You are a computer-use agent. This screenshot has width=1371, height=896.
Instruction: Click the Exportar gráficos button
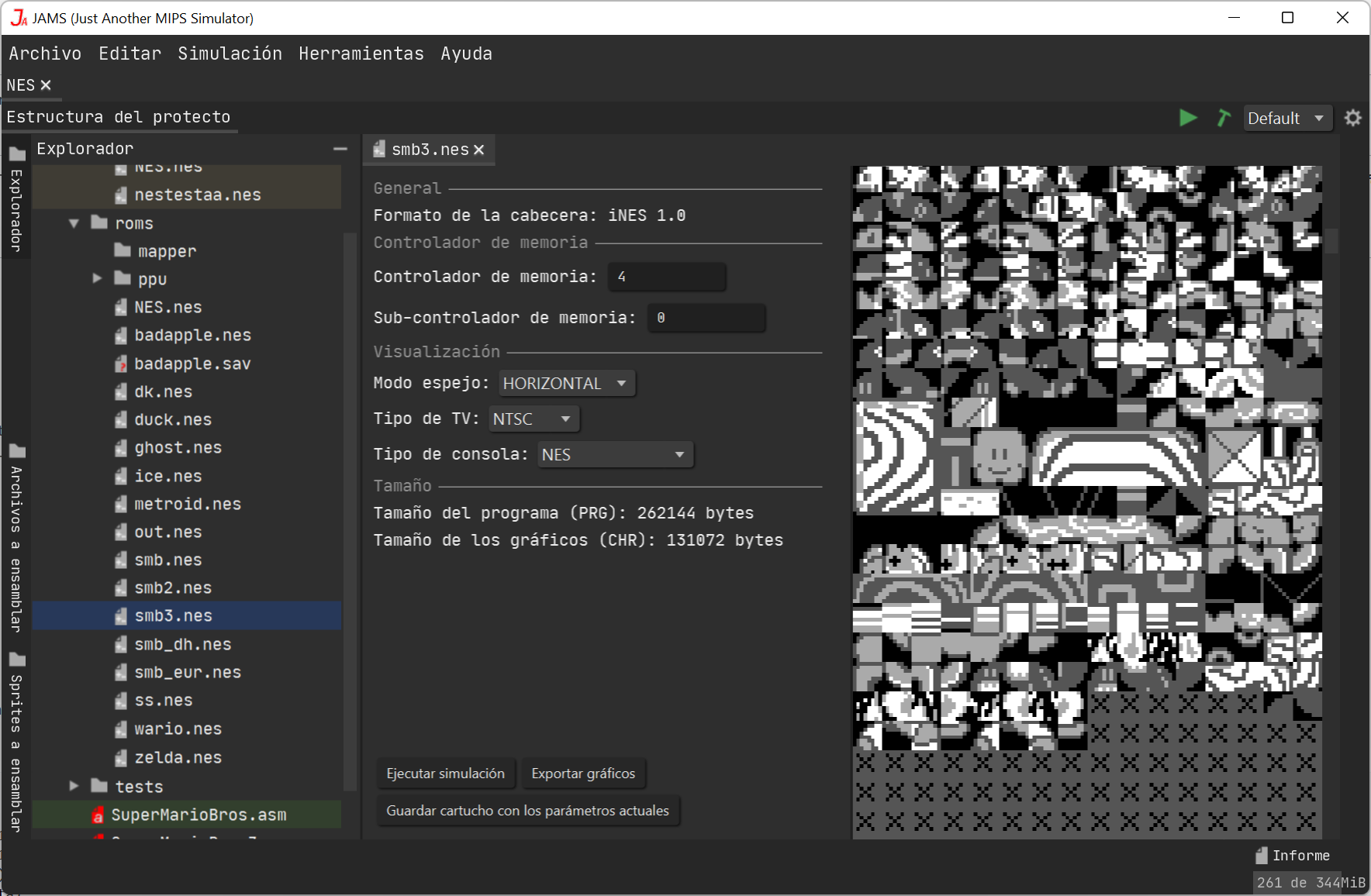pyautogui.click(x=583, y=774)
